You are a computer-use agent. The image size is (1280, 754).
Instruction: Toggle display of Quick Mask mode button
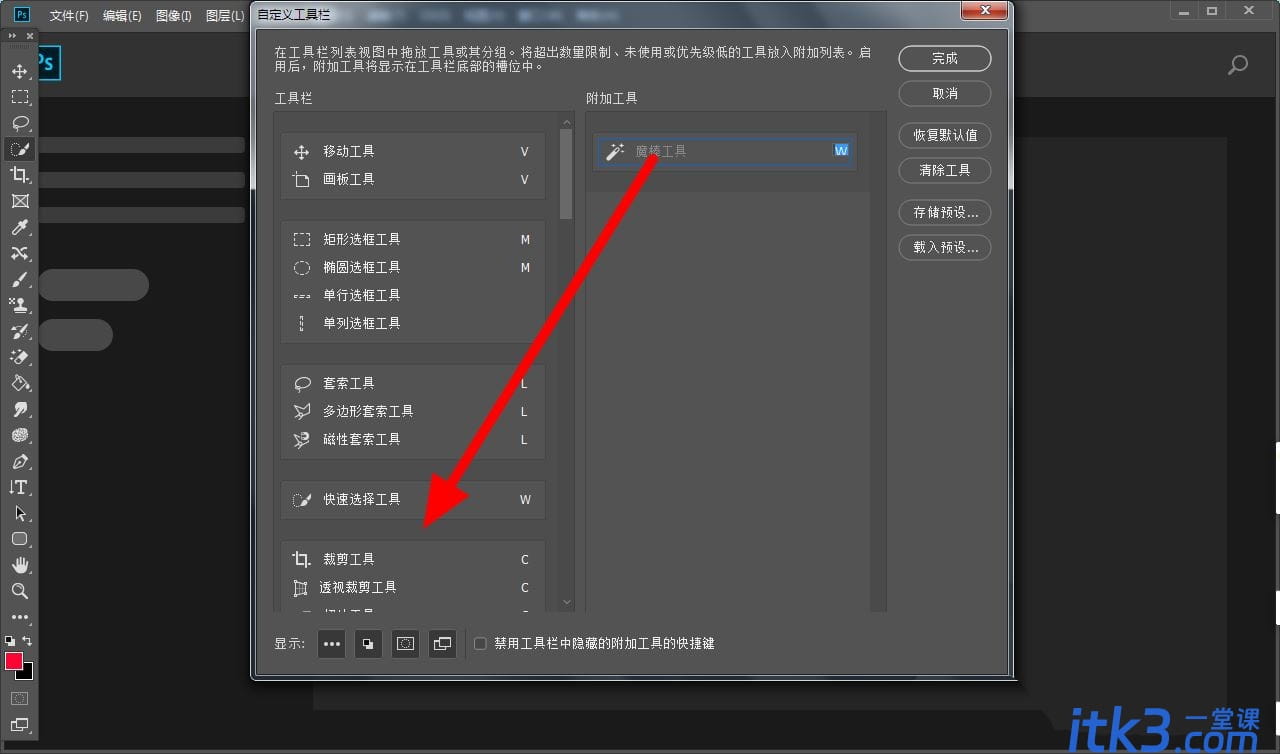(405, 644)
